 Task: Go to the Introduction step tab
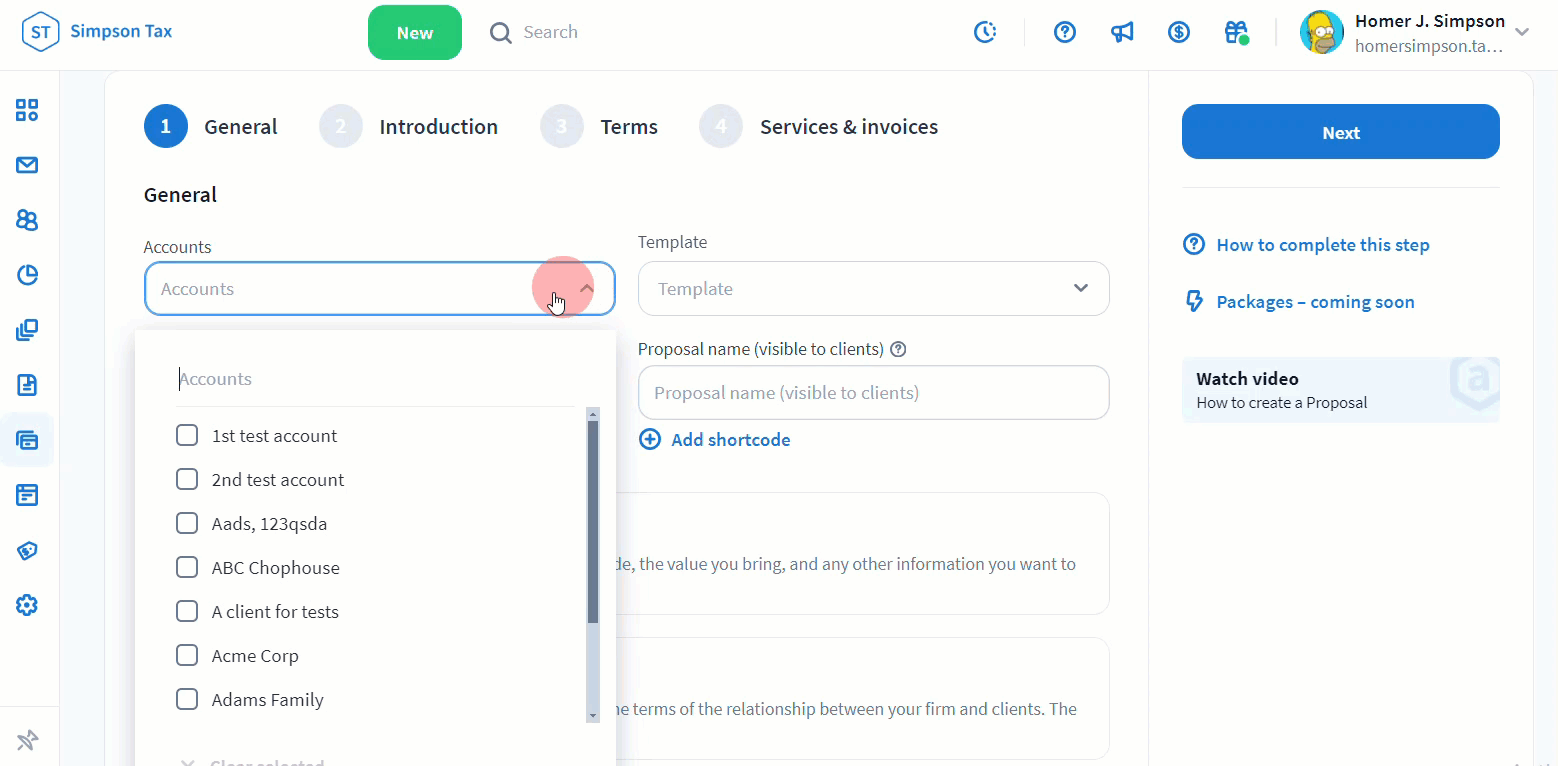coord(438,127)
